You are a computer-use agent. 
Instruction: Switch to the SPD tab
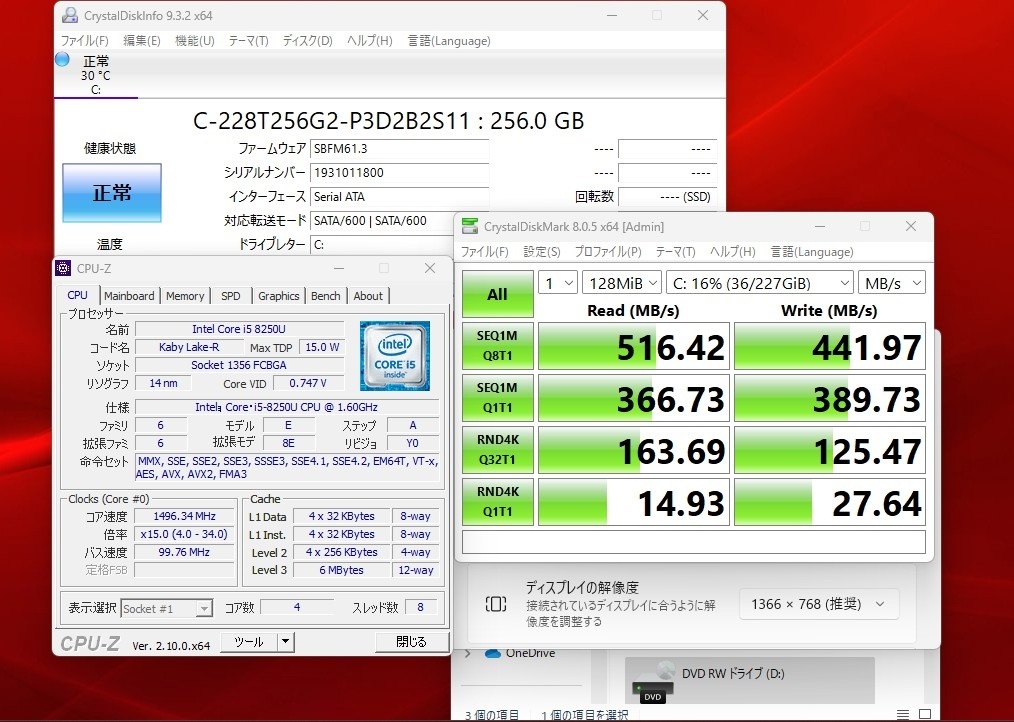pyautogui.click(x=231, y=296)
